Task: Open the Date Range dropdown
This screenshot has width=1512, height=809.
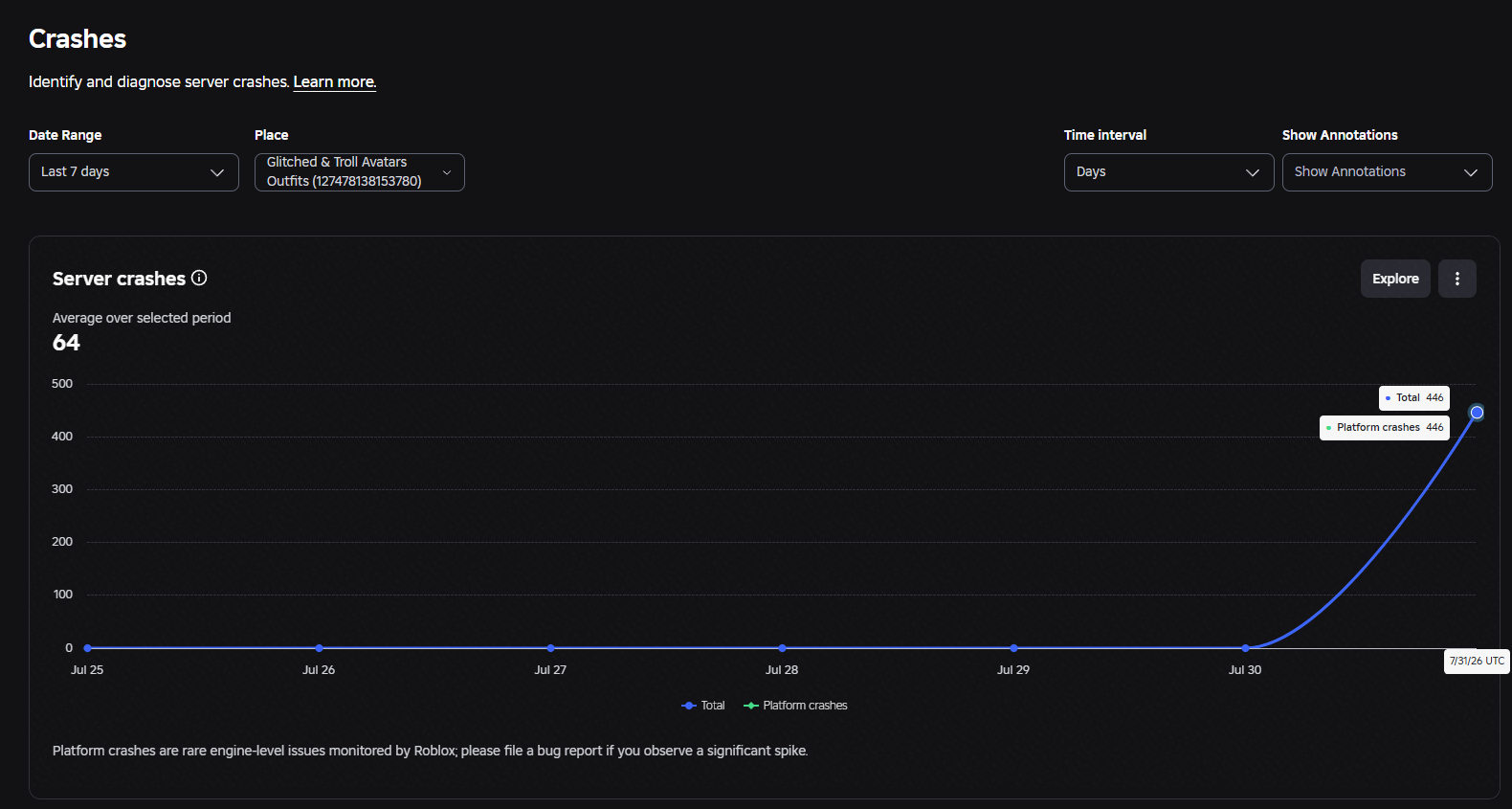Action: pos(134,172)
